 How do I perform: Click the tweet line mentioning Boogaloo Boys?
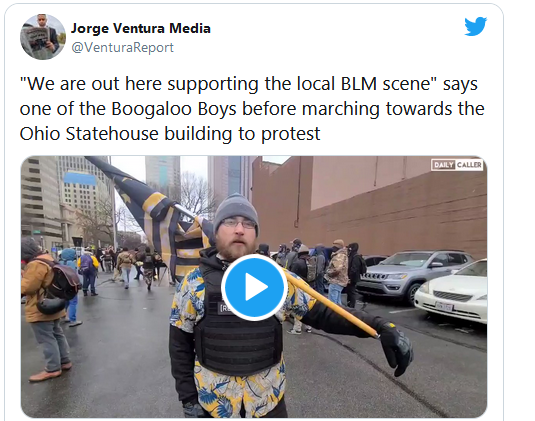[252, 109]
